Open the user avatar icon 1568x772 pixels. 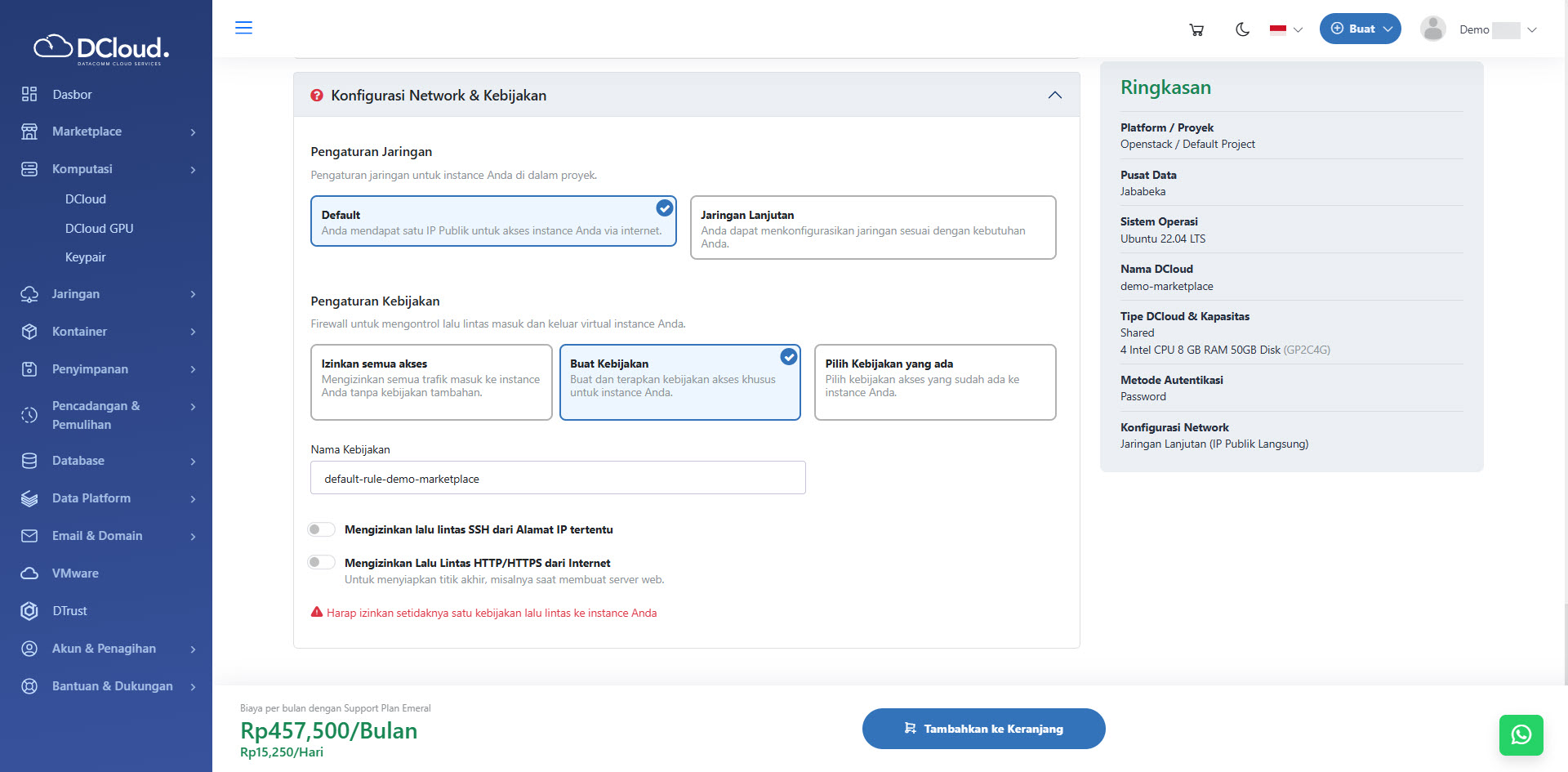pos(1432,29)
